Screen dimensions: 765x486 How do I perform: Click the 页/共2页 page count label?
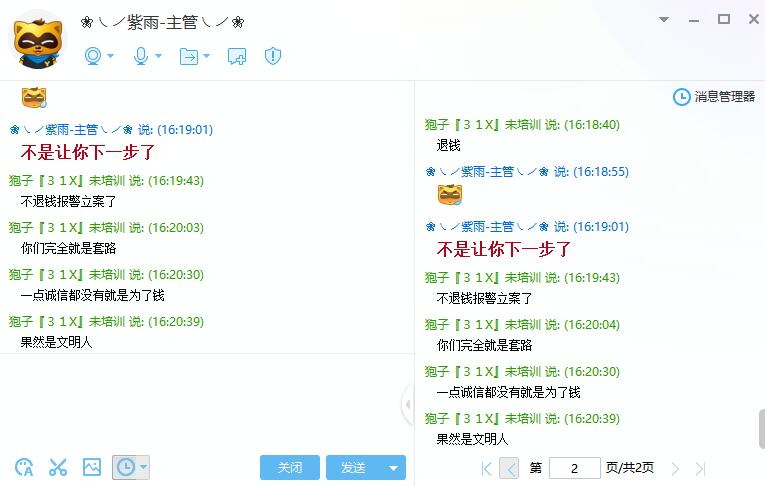click(x=629, y=468)
